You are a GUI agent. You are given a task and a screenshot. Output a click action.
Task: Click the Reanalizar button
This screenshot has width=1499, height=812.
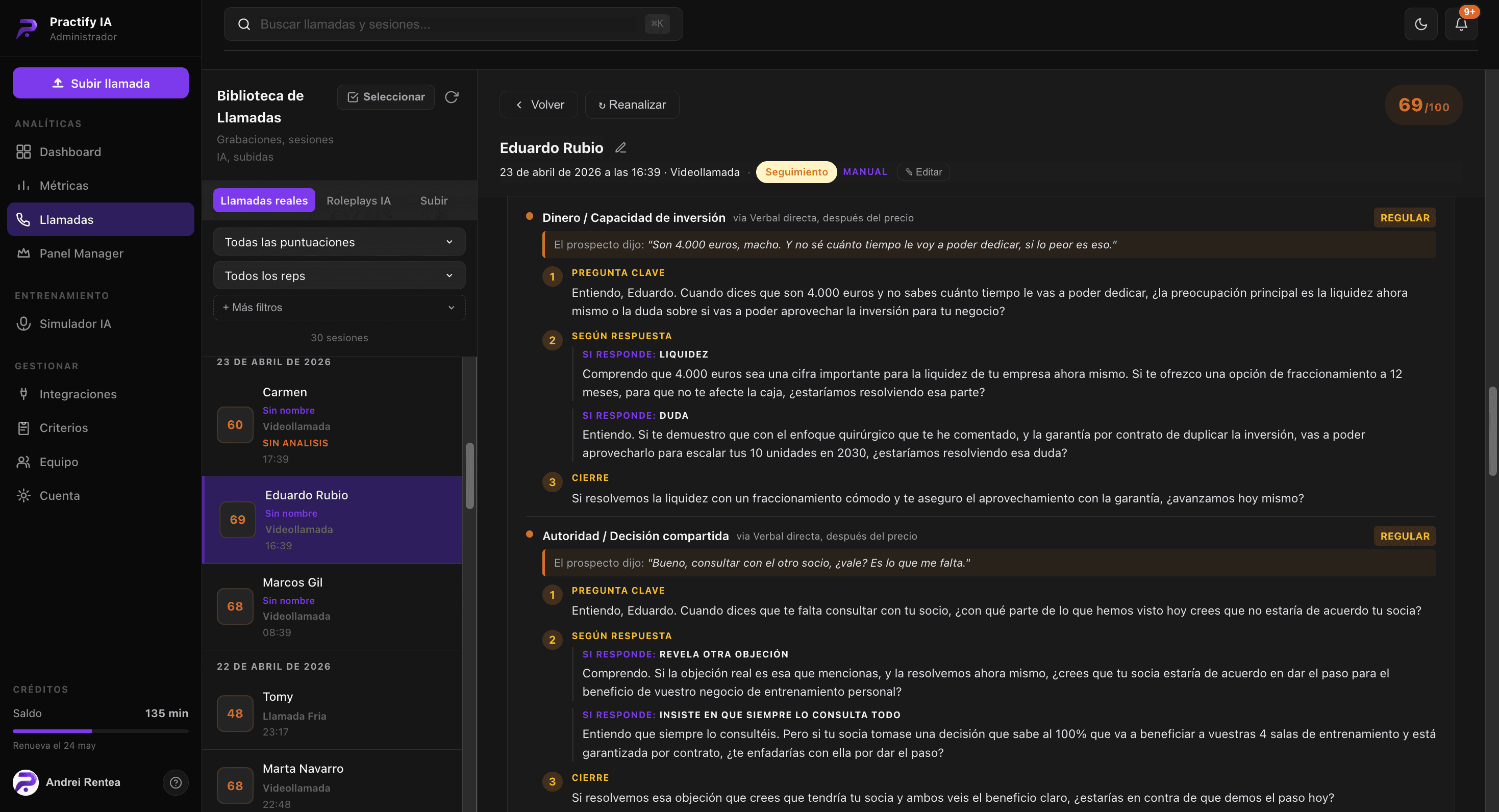coord(632,105)
